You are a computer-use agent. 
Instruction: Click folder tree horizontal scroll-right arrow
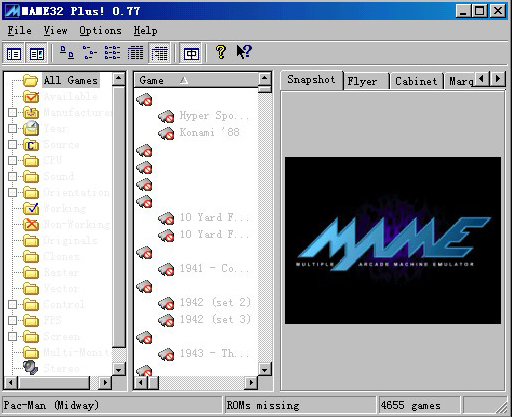(105, 383)
